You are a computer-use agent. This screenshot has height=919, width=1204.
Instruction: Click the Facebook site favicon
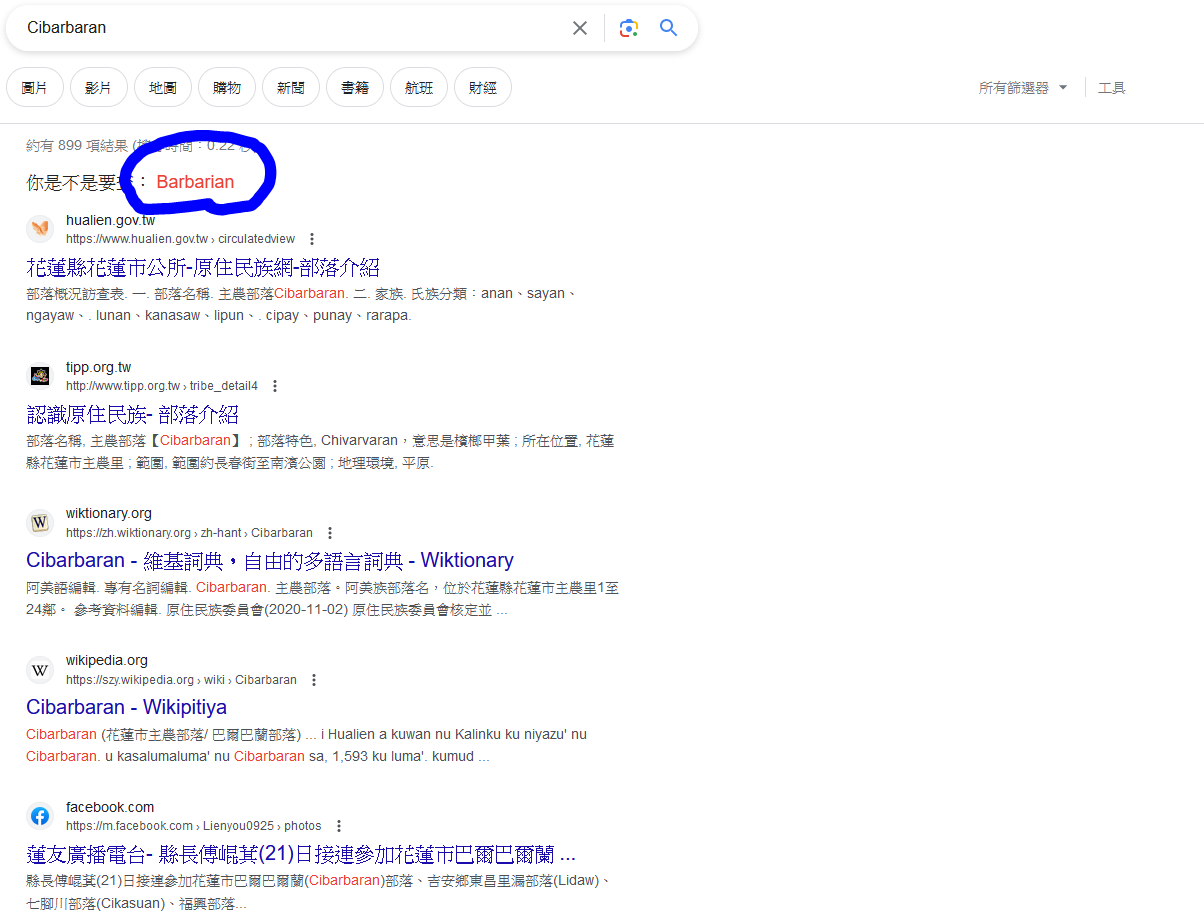click(40, 817)
